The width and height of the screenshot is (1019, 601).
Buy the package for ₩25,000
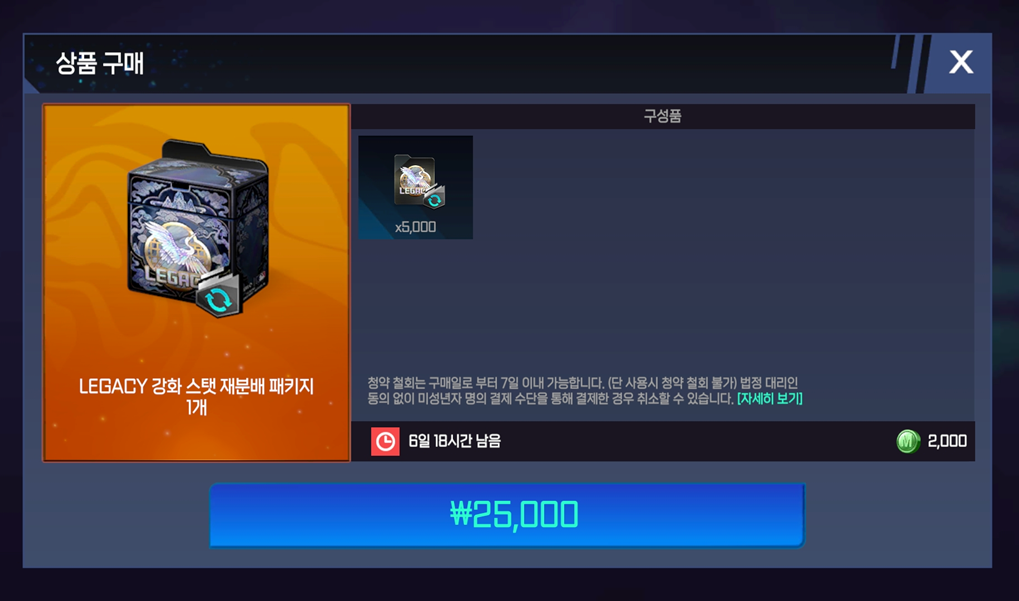click(507, 515)
